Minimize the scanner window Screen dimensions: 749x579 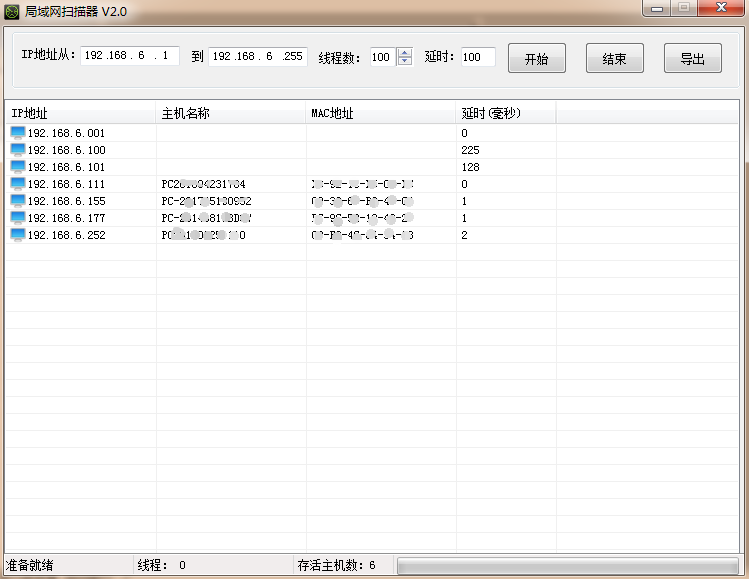[657, 8]
